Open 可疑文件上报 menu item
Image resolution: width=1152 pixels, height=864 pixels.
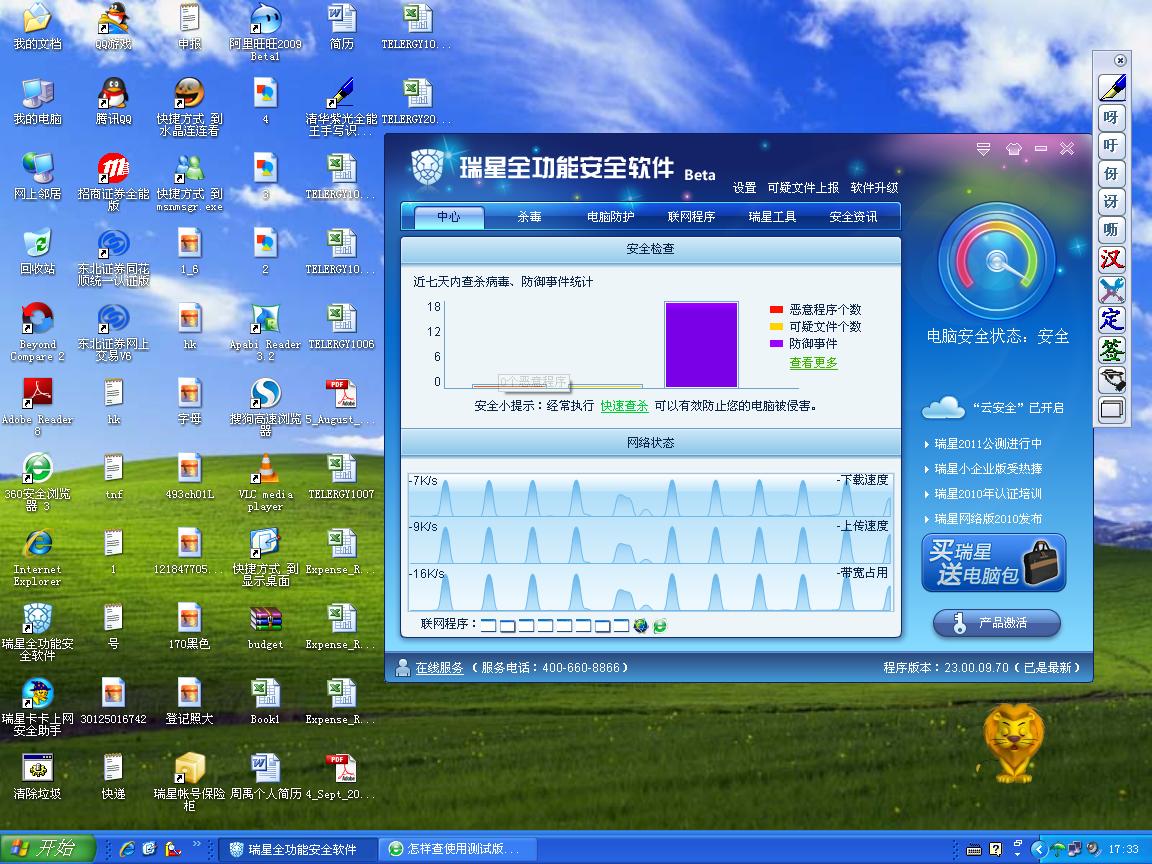803,188
